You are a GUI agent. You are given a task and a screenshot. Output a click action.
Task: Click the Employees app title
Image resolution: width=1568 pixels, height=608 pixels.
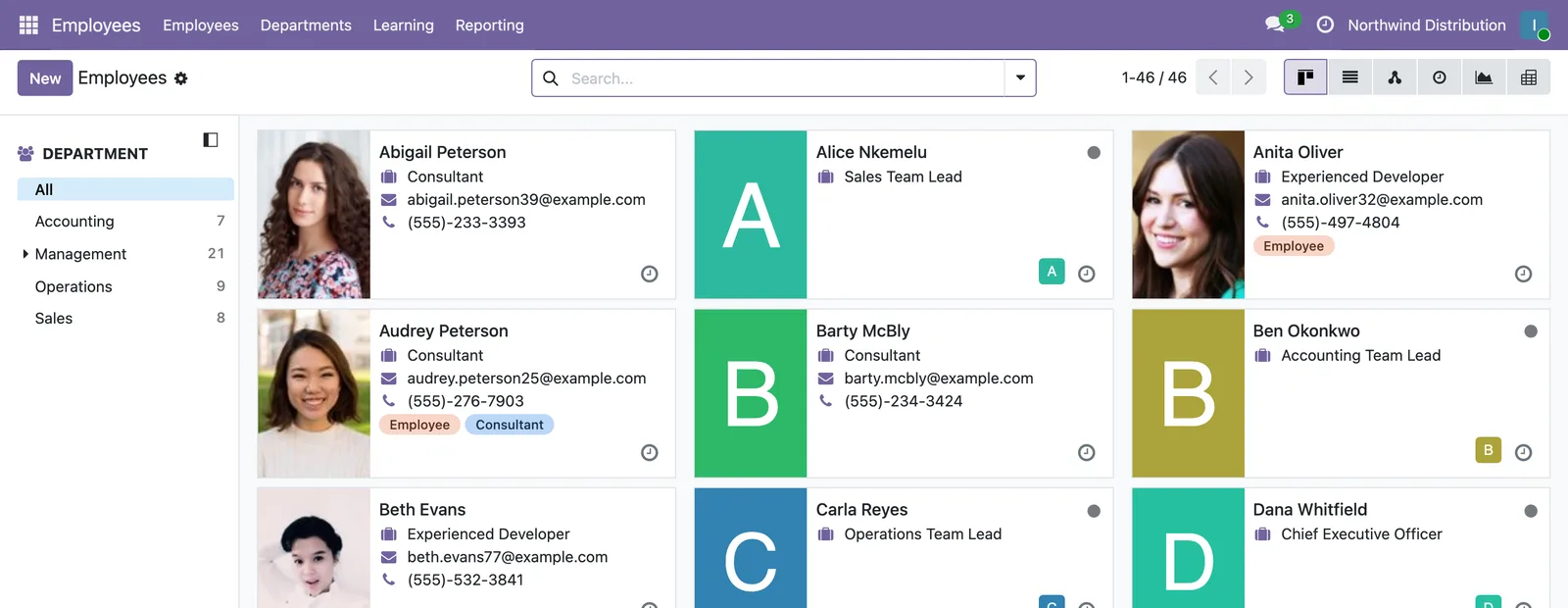(x=96, y=25)
